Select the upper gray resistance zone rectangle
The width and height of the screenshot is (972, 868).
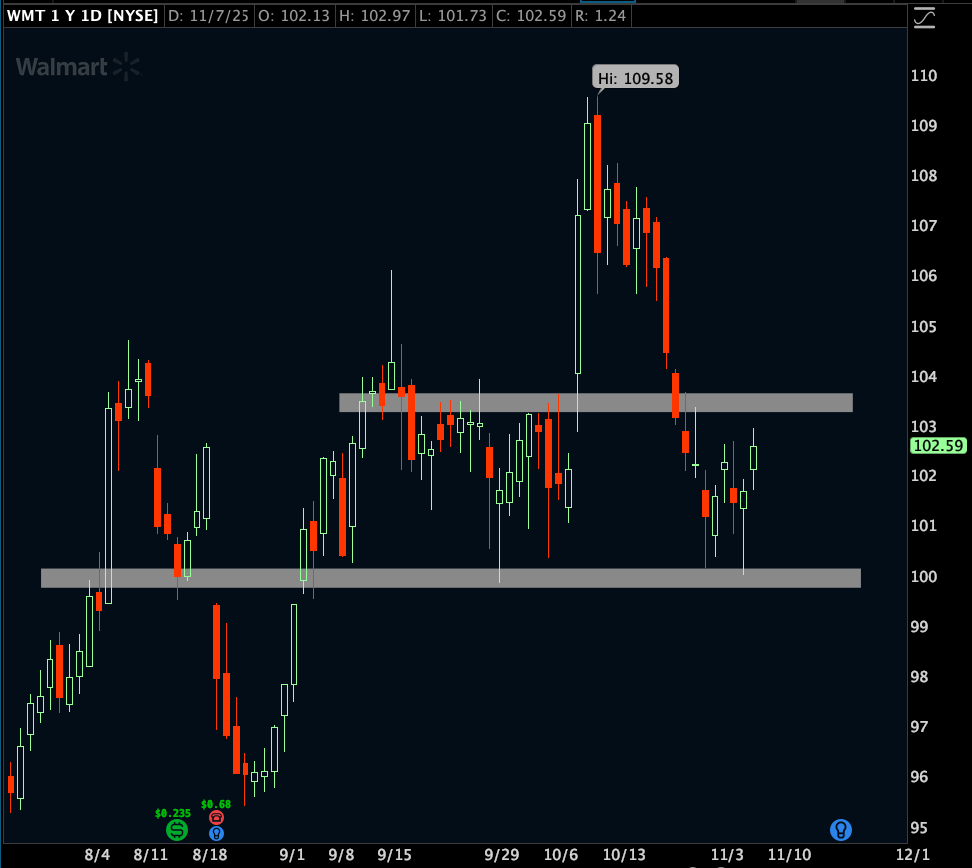point(595,402)
